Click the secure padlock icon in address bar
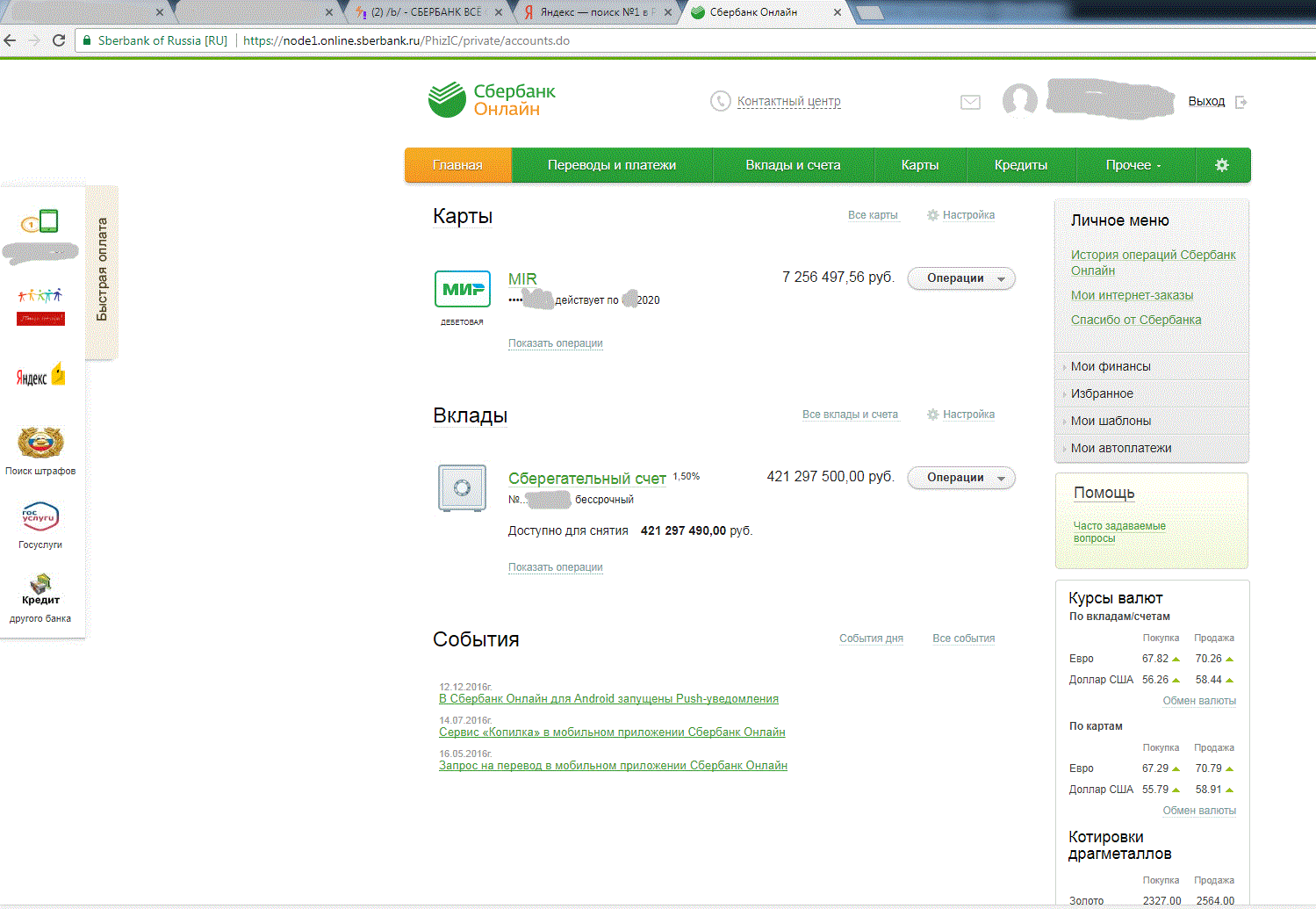This screenshot has height=909, width=1316. (x=86, y=40)
